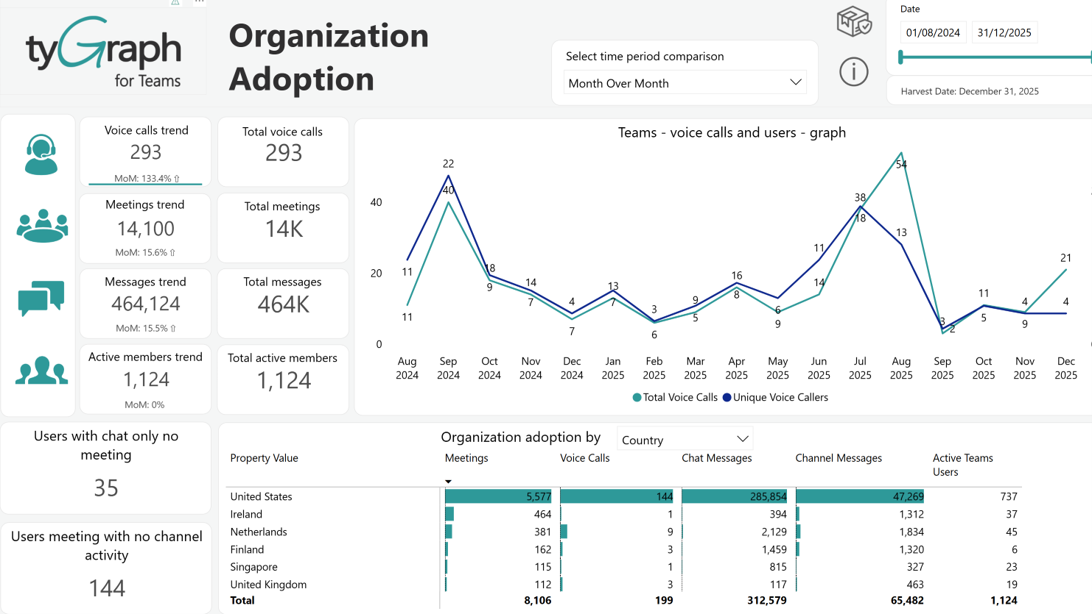This screenshot has width=1092, height=614.
Task: Select the Singapore table row
Action: [623, 567]
